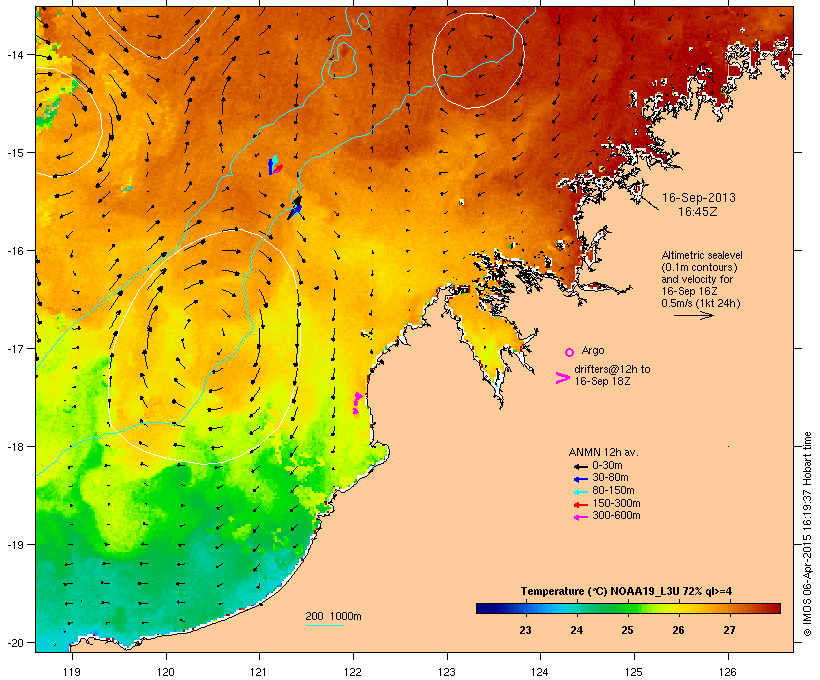Click the cyan 80-150m legend arrow
Screen dimensions: 820x680
coord(580,492)
